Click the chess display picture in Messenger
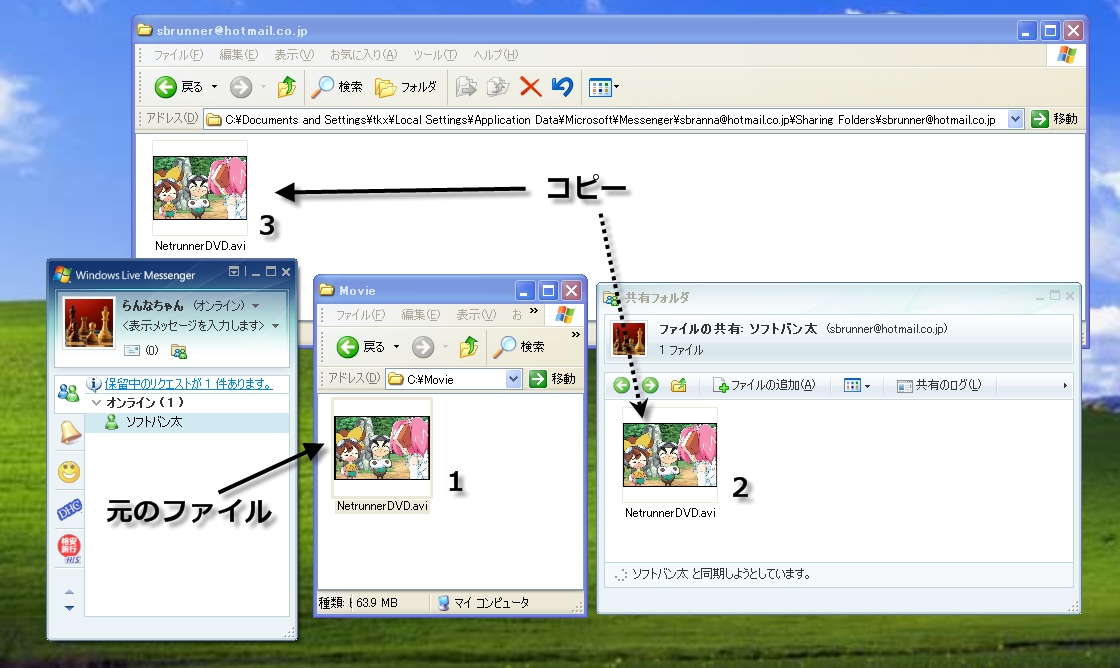 pos(89,322)
